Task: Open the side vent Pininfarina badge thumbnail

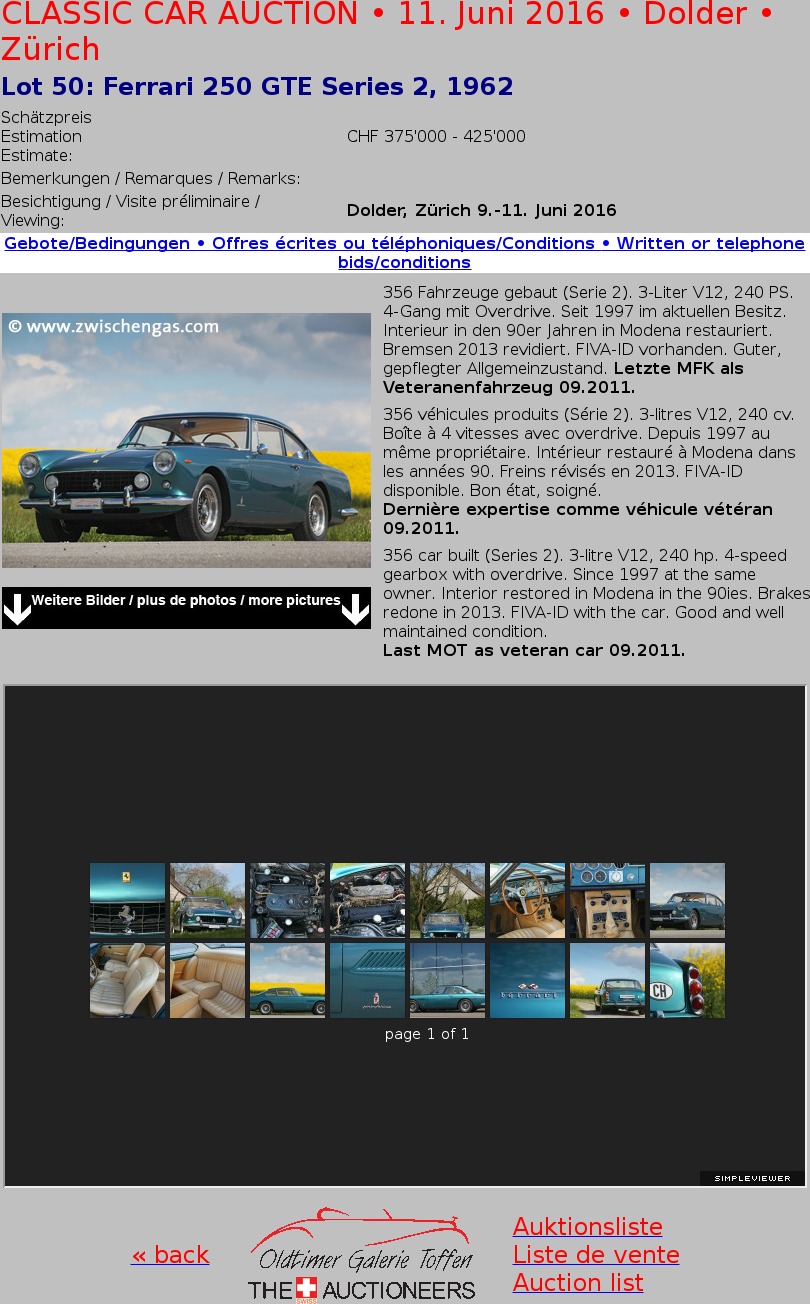Action: pyautogui.click(x=367, y=980)
